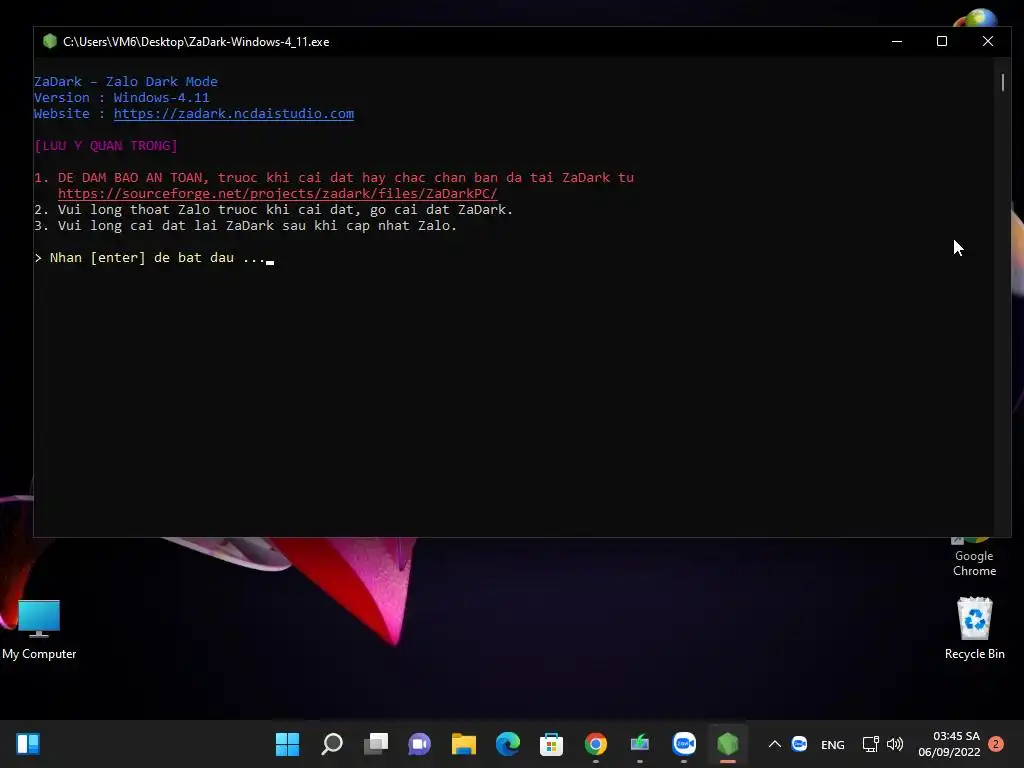
Task: Open Microsoft Store from the taskbar
Action: (x=551, y=744)
